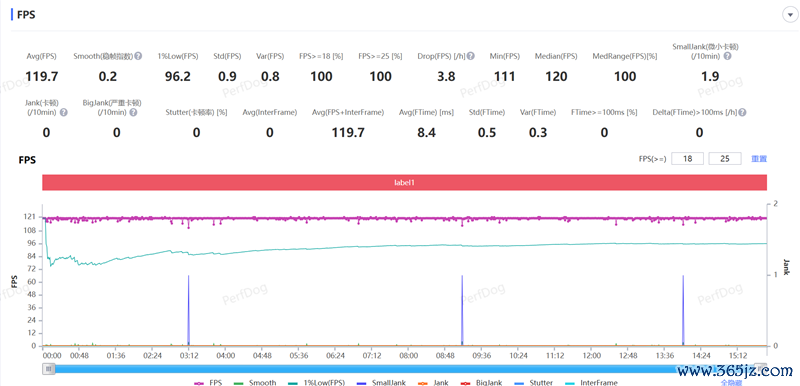Viewport: 800px width, 386px height.
Task: Toggle the FPS series in legend
Action: coord(208,382)
